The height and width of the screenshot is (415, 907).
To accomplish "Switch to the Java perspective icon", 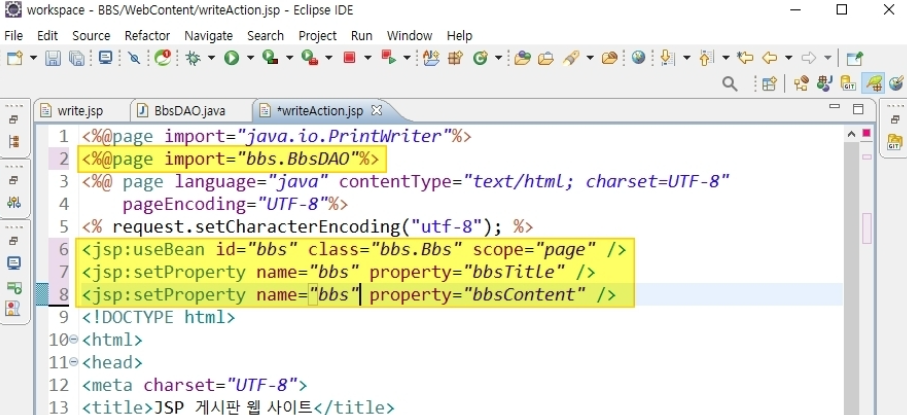I will (825, 84).
